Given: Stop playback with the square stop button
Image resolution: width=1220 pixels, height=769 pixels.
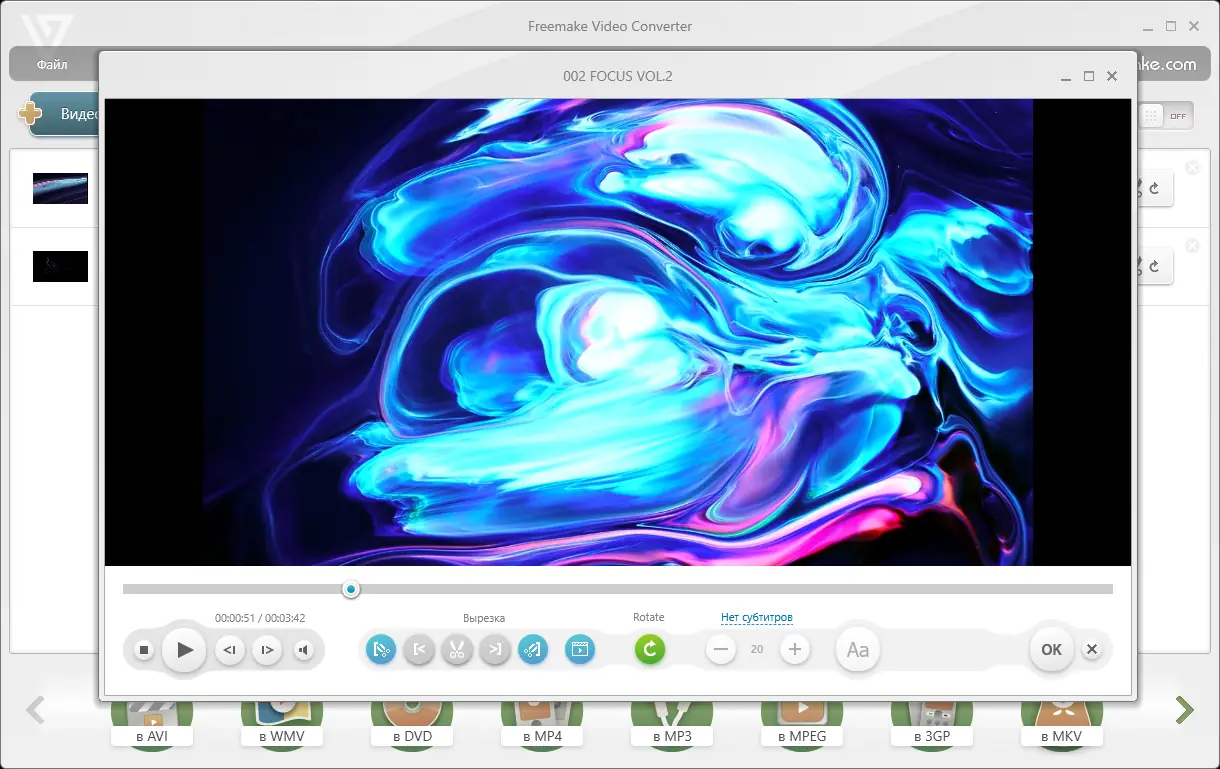Looking at the screenshot, I should (144, 650).
